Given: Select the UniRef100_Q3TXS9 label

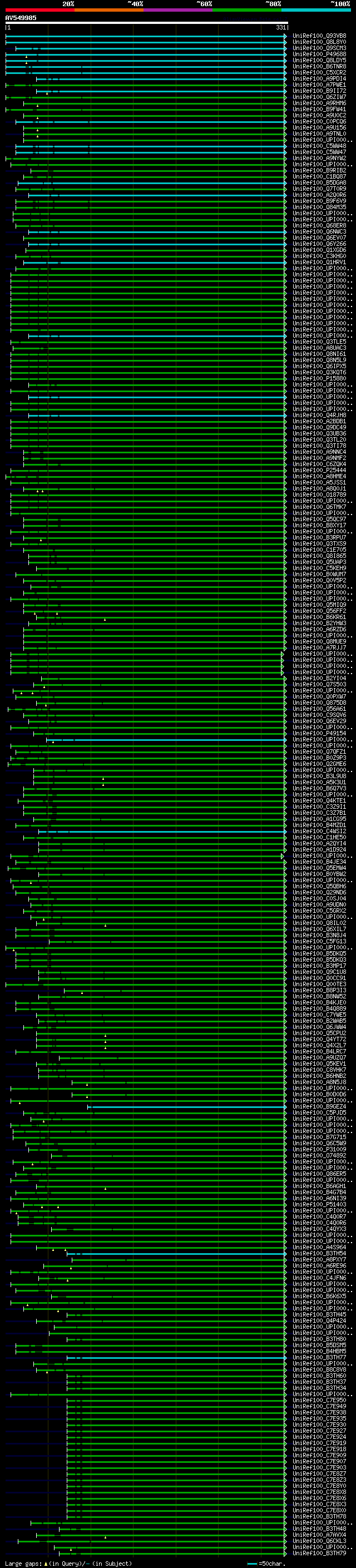Looking at the screenshot, I should pos(319,543).
